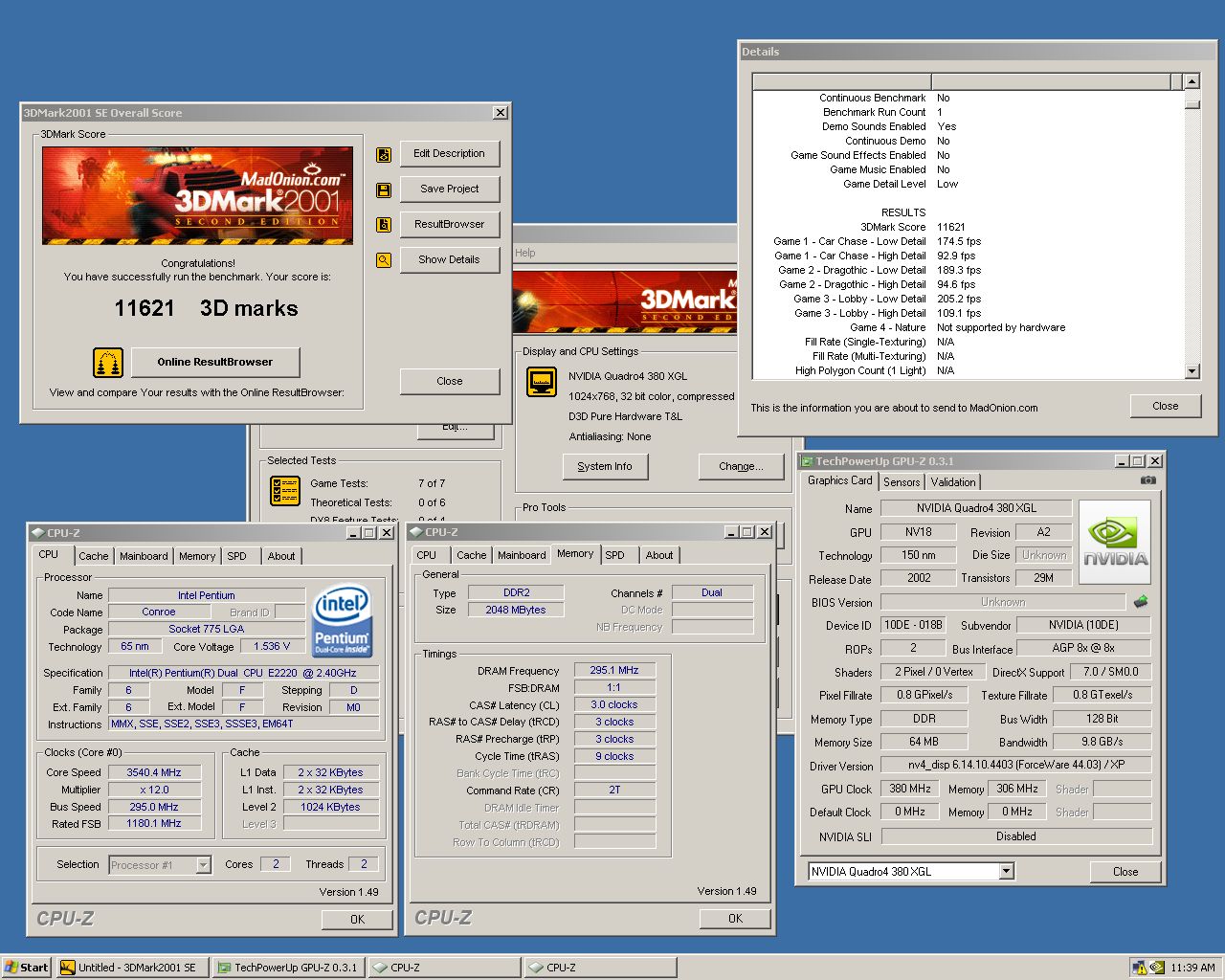Select the Graphics Card tab in GPU-Z

click(x=840, y=481)
